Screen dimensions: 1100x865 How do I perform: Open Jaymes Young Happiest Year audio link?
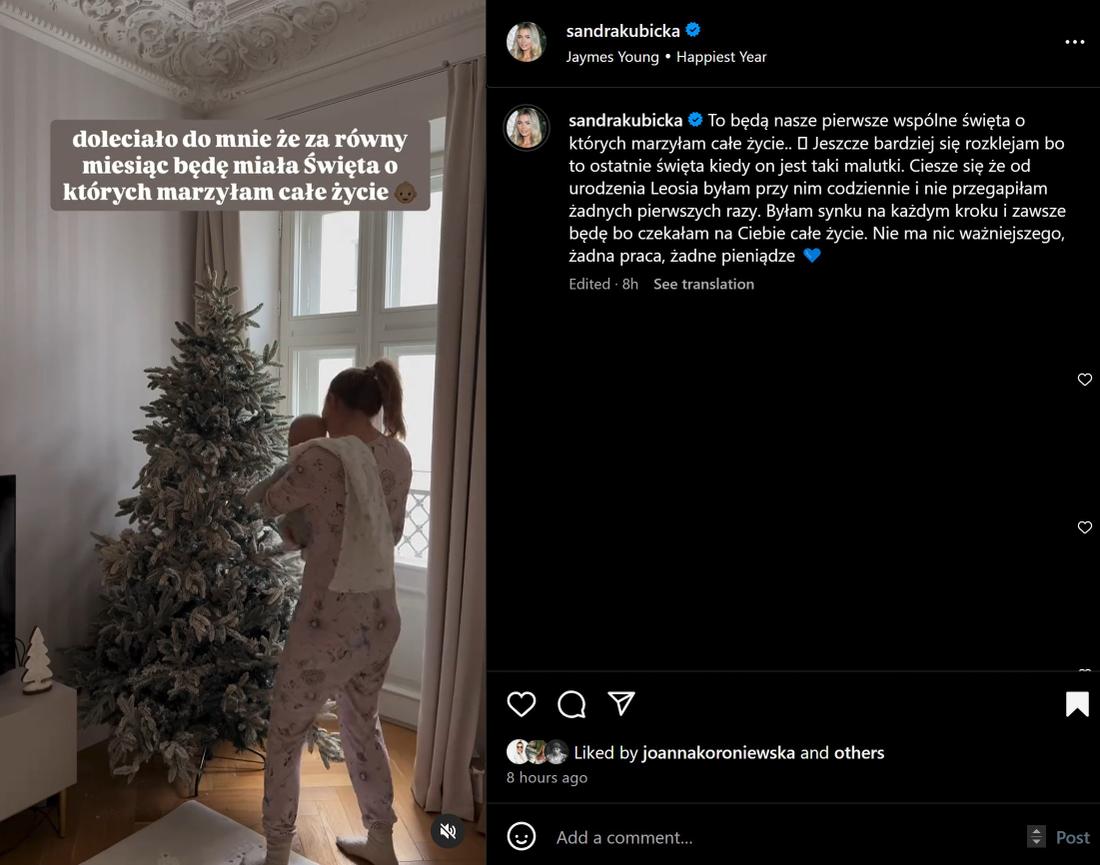coord(666,57)
